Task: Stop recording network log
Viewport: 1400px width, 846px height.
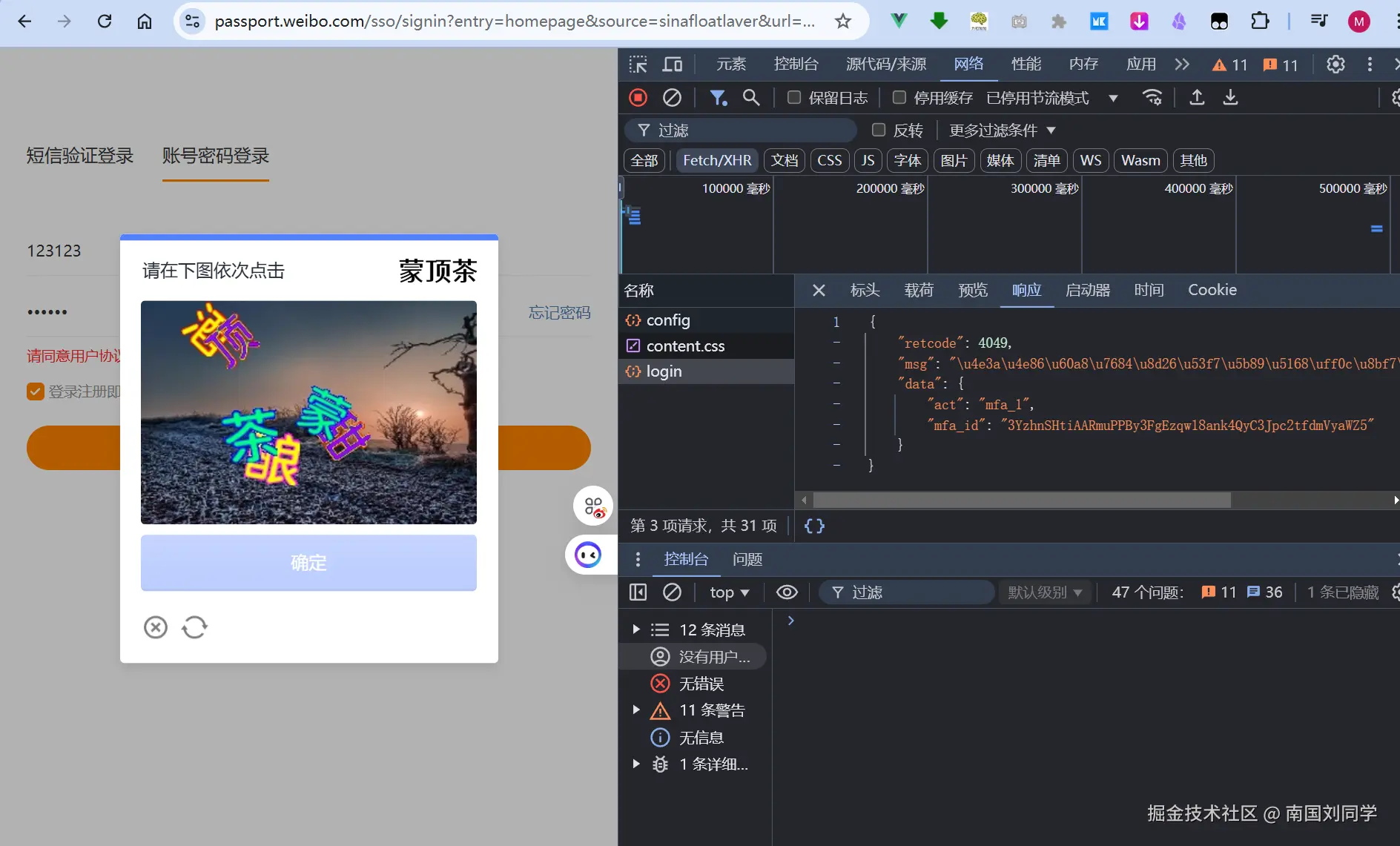Action: click(638, 97)
